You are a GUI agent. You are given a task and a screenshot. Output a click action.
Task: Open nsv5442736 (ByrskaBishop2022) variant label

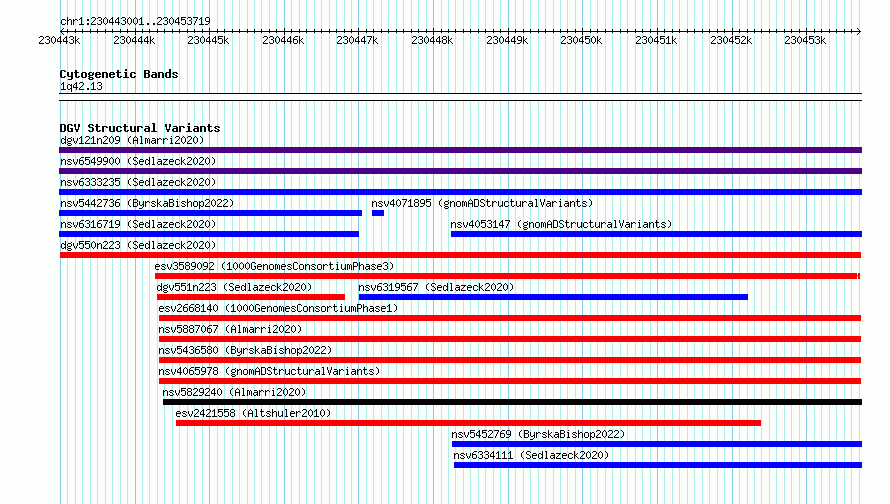(x=147, y=203)
